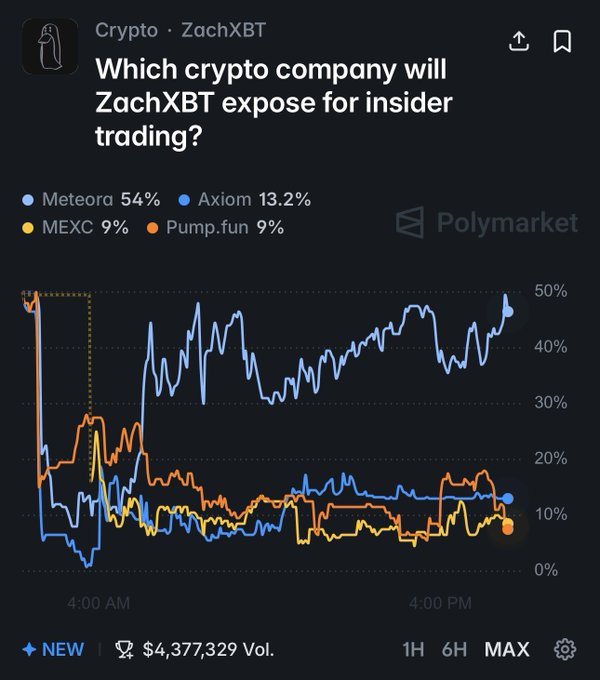Toggle MEXC 9% legend entry
Viewport: 600px width, 680px height.
[x=76, y=227]
